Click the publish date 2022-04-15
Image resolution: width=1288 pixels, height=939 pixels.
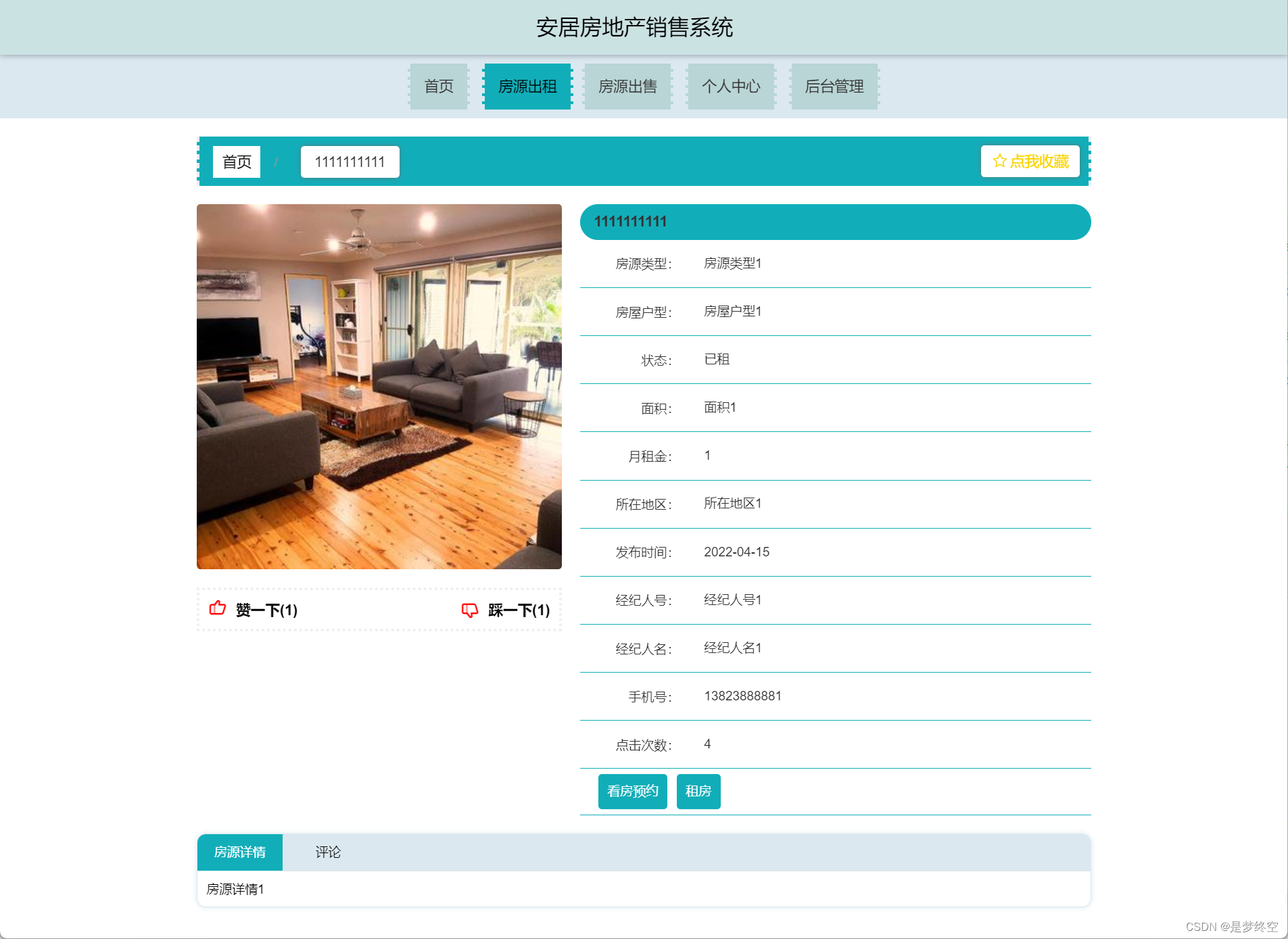737,552
